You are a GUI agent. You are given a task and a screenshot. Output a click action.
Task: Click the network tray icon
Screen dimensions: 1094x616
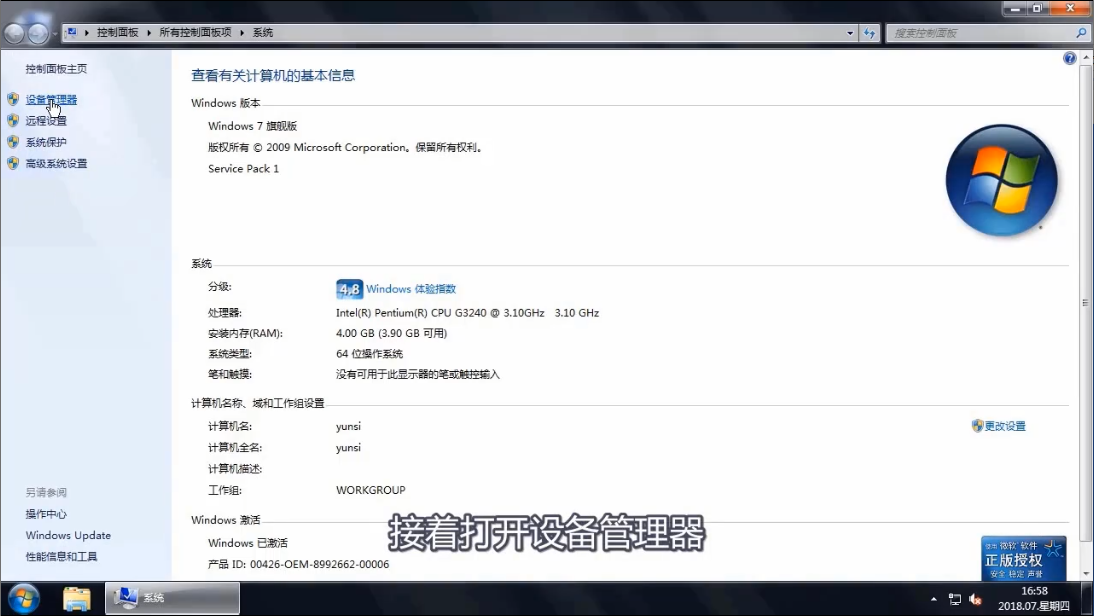pyautogui.click(x=955, y=599)
